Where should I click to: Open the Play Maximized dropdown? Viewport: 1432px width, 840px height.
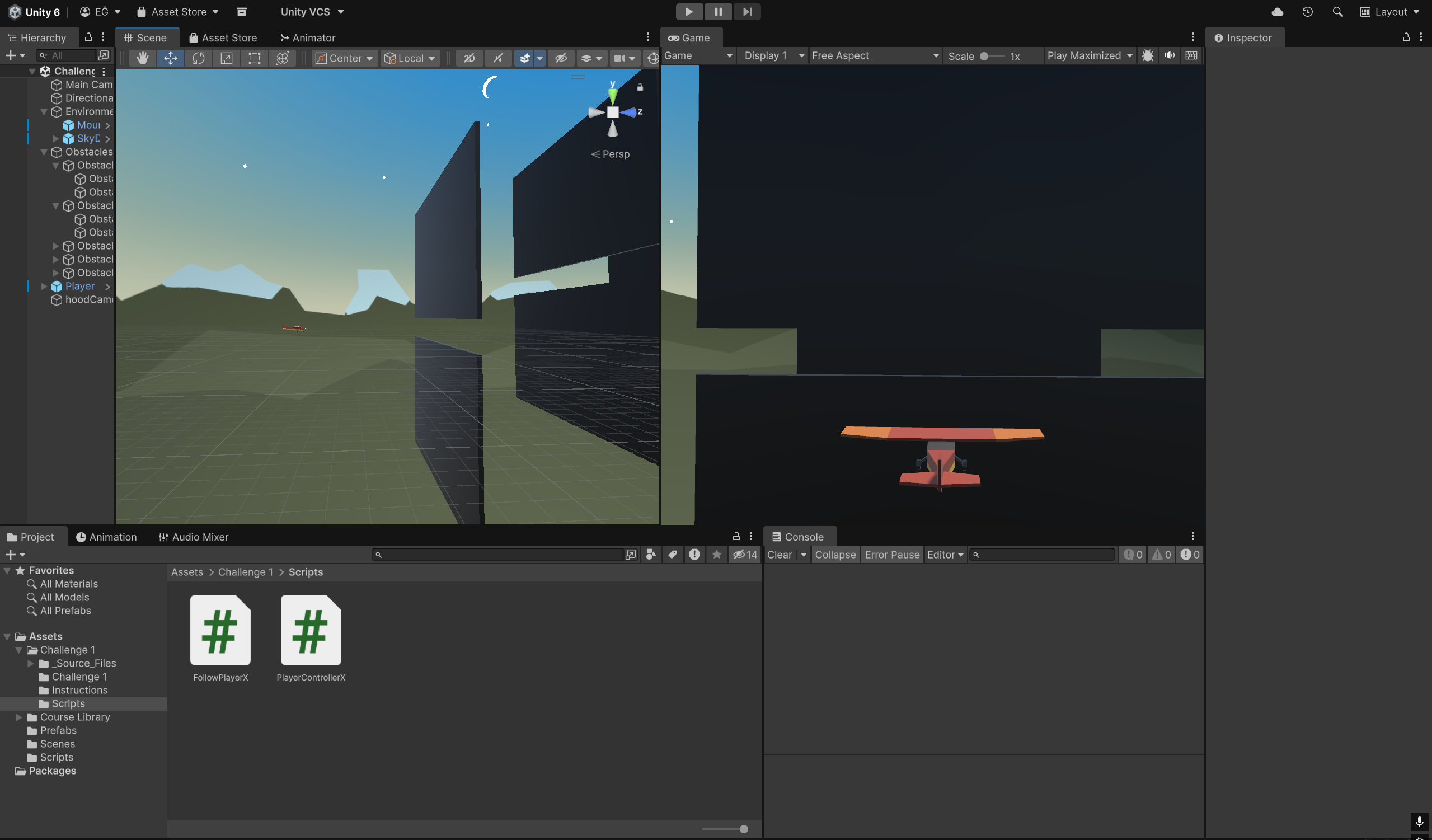(x=1090, y=56)
